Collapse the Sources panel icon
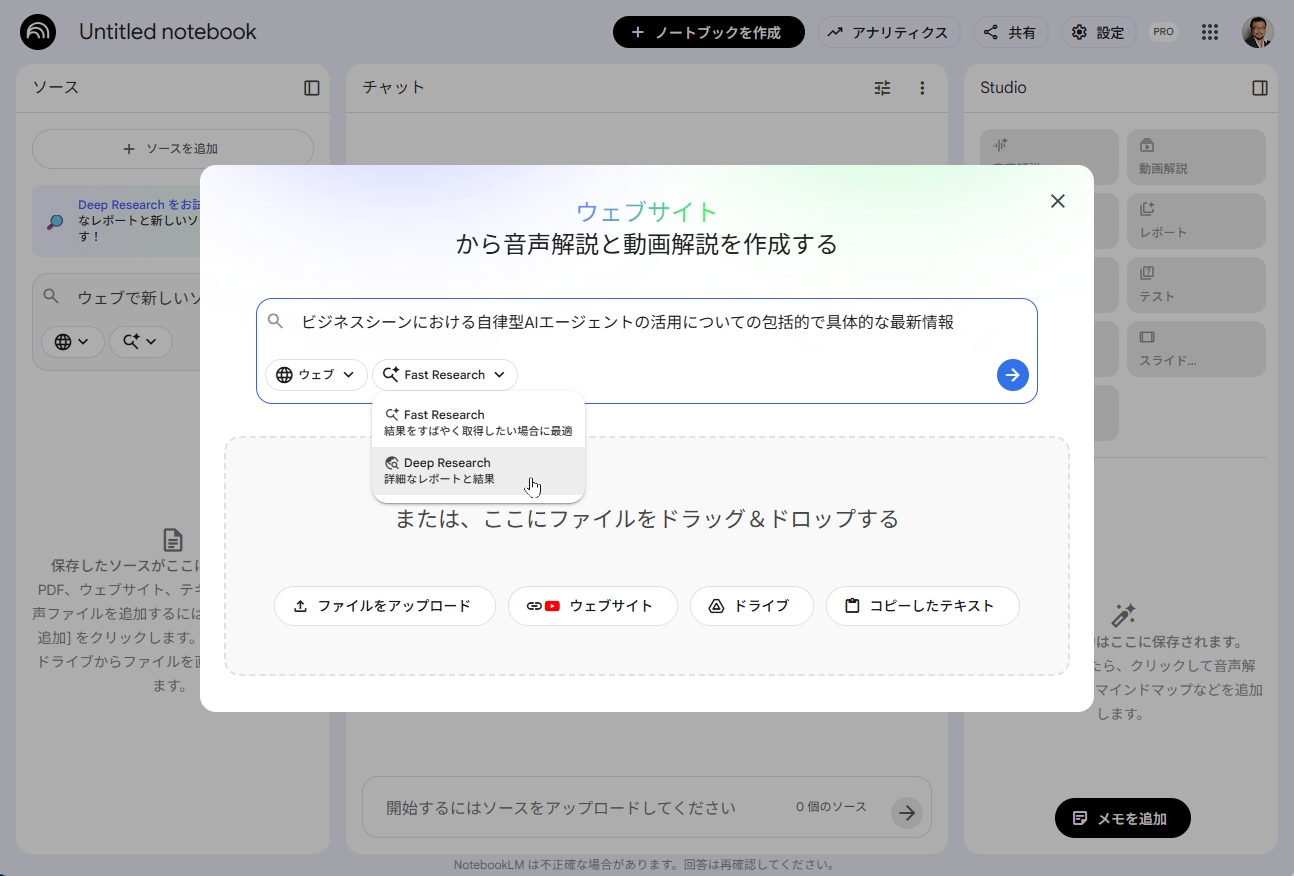The height and width of the screenshot is (876, 1294). (312, 88)
